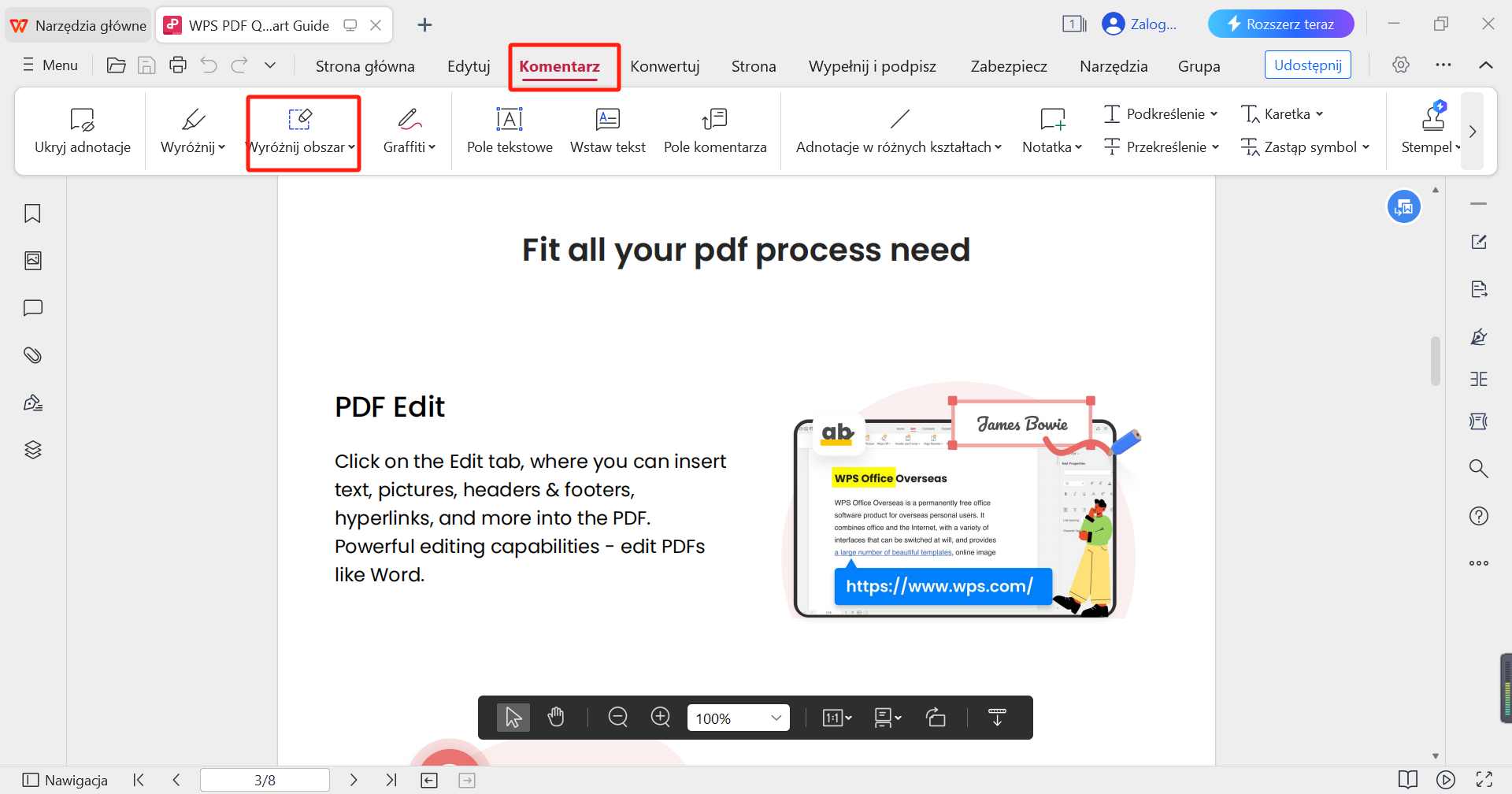
Task: Activate the hand pan tool
Action: point(556,718)
